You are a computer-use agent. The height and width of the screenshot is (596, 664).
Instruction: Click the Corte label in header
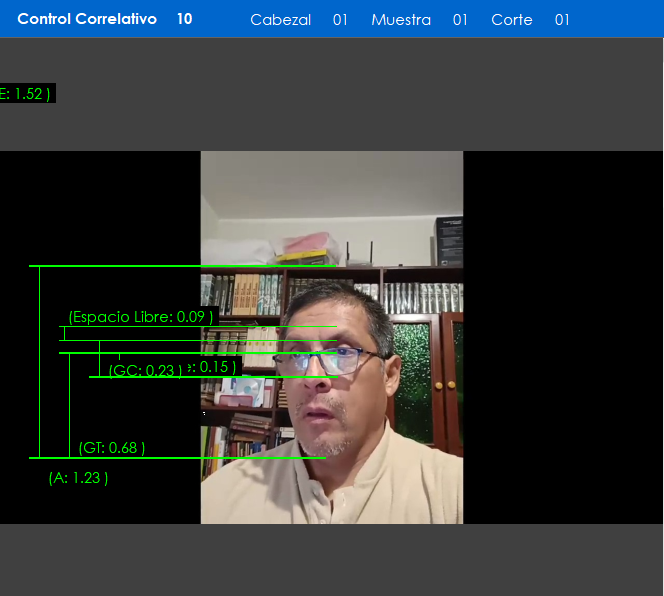[511, 20]
